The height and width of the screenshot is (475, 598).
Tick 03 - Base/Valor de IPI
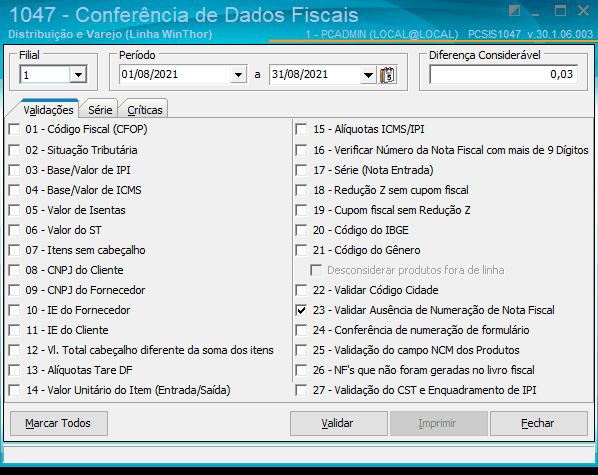point(14,170)
